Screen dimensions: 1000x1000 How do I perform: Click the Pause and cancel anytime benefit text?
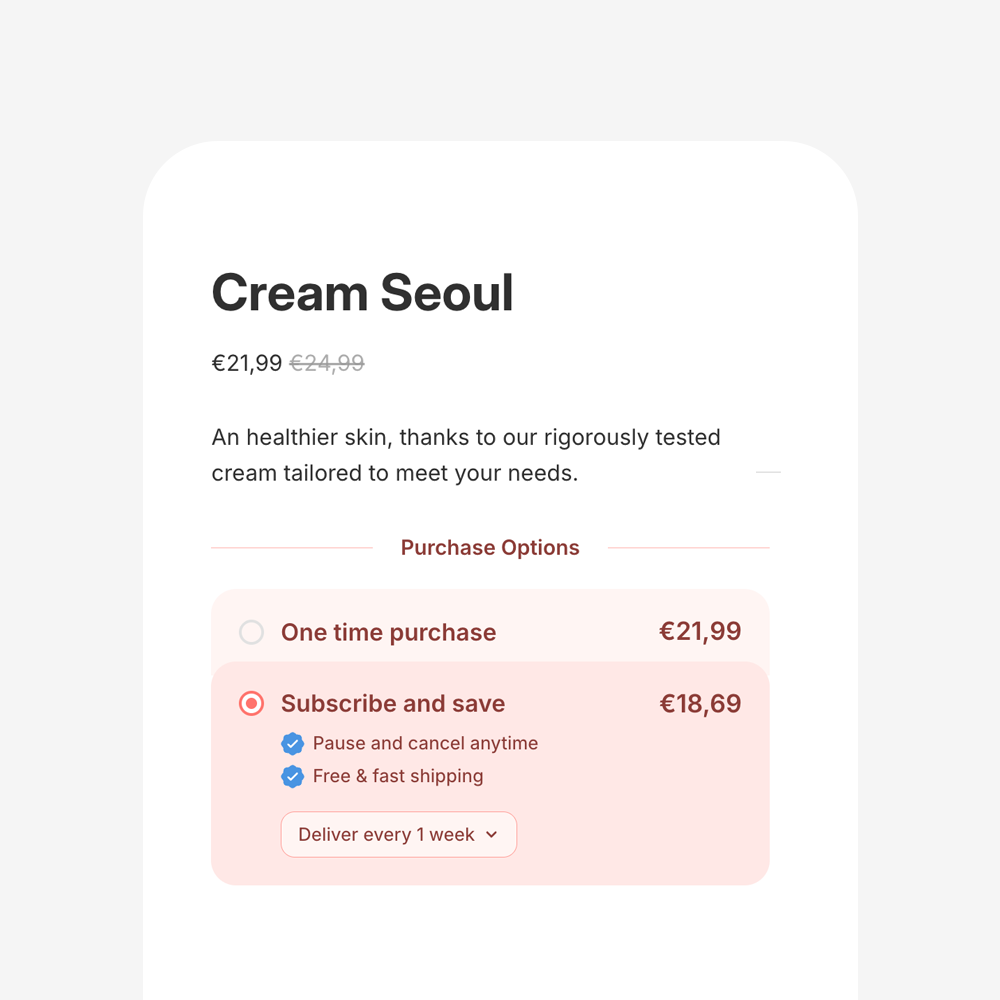(425, 743)
